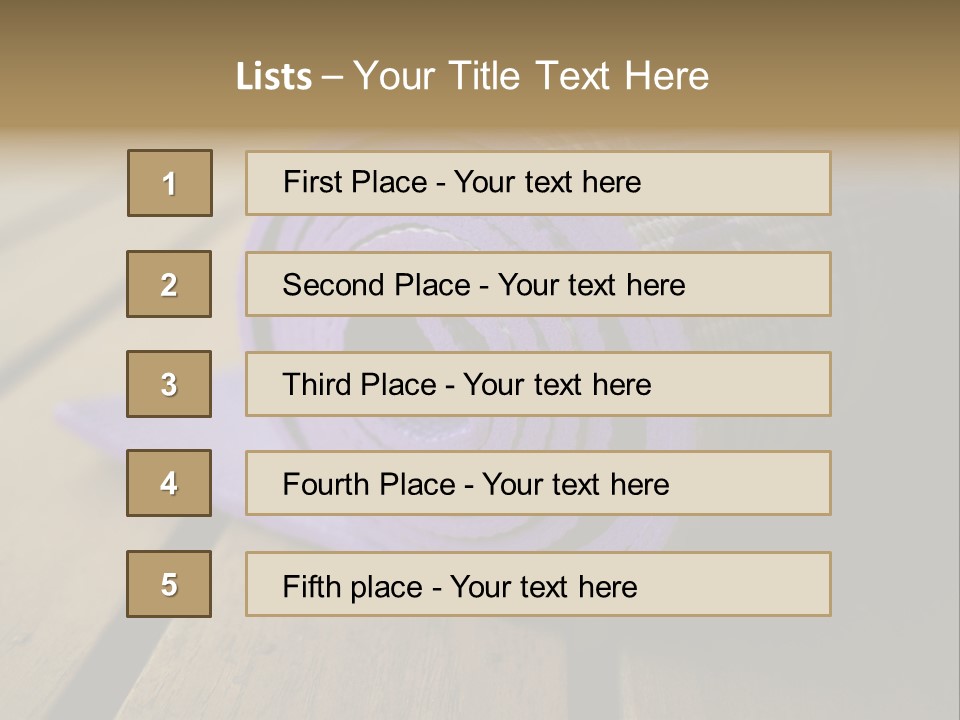
Task: Click the number 3 box
Action: (x=169, y=384)
